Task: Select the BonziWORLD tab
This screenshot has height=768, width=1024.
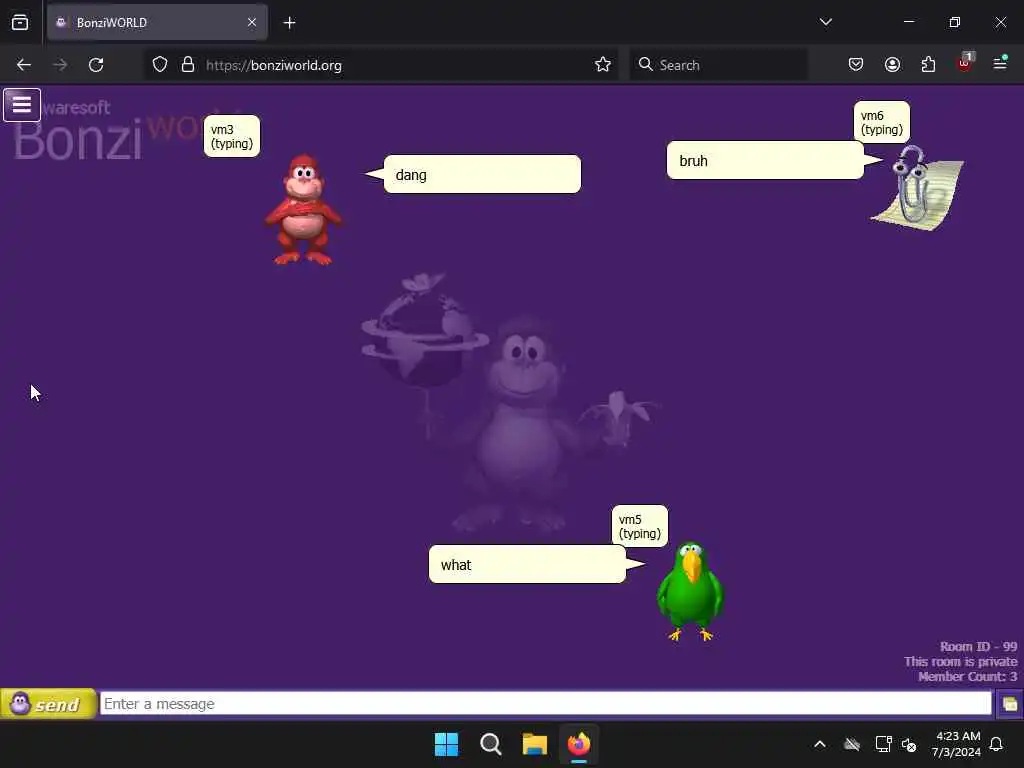Action: tap(157, 22)
